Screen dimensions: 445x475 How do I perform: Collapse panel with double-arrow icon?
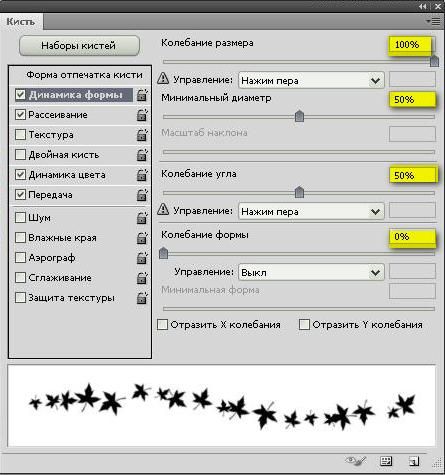pyautogui.click(x=423, y=6)
